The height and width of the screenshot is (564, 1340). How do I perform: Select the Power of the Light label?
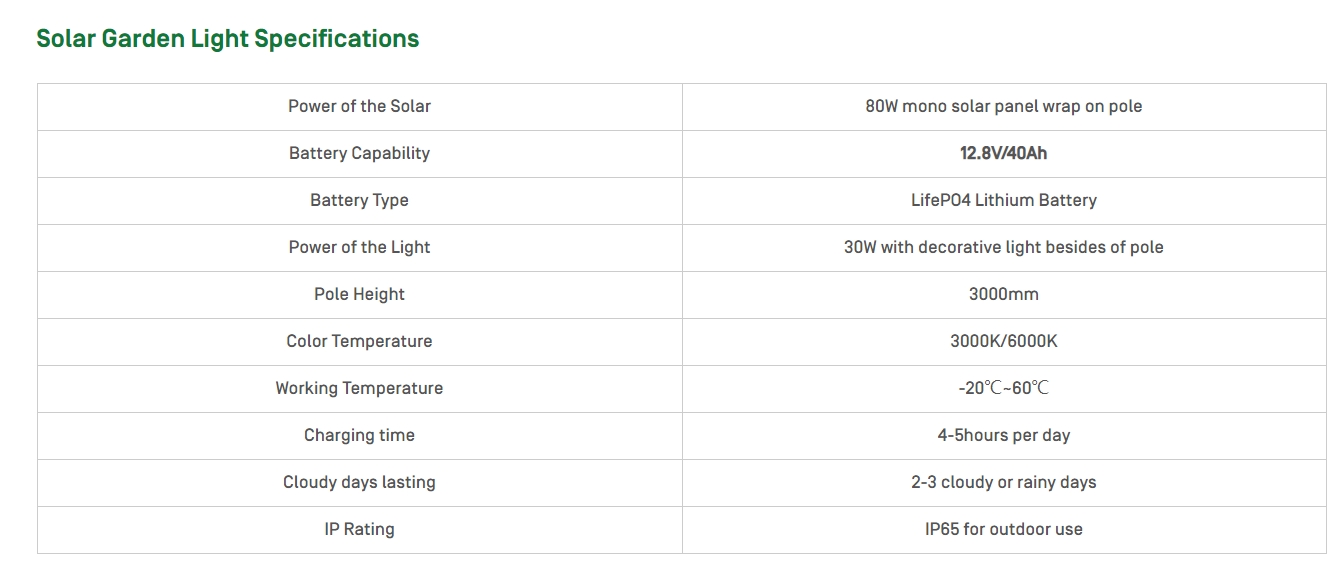tap(359, 247)
